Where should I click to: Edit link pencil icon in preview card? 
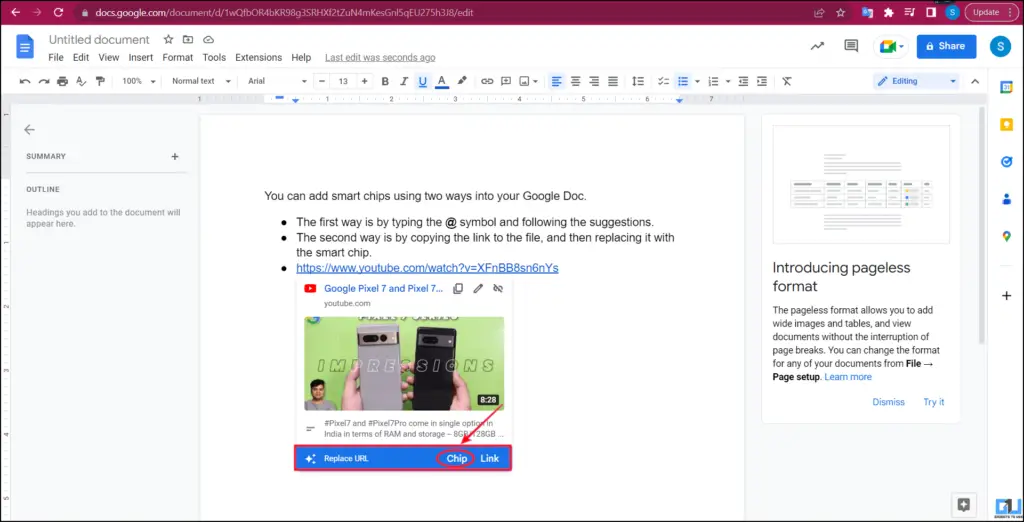478,288
